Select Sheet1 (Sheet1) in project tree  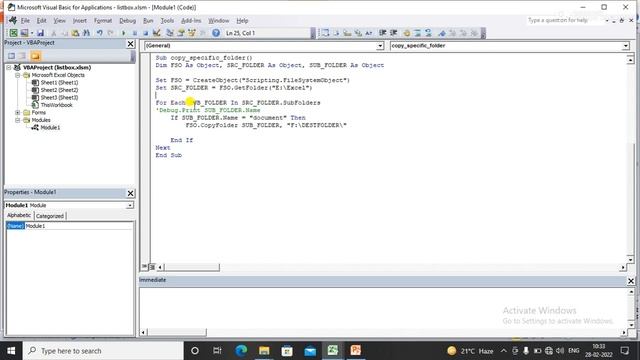(59, 82)
